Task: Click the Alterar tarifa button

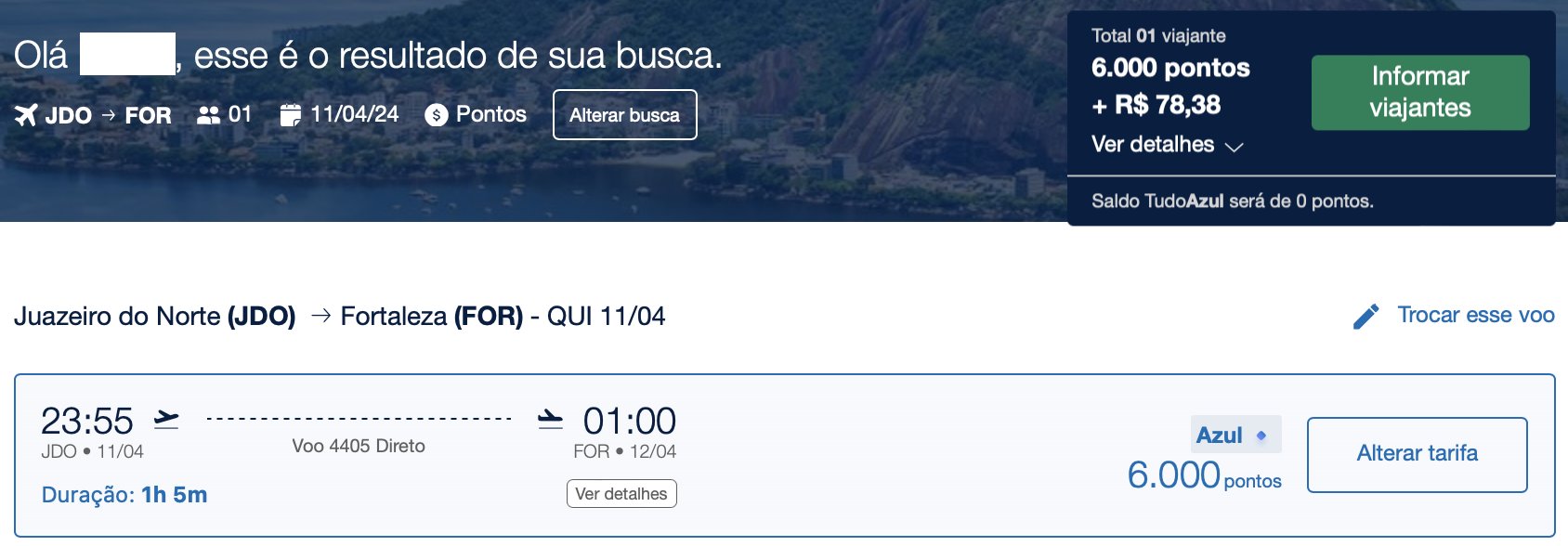Action: 1418,454
